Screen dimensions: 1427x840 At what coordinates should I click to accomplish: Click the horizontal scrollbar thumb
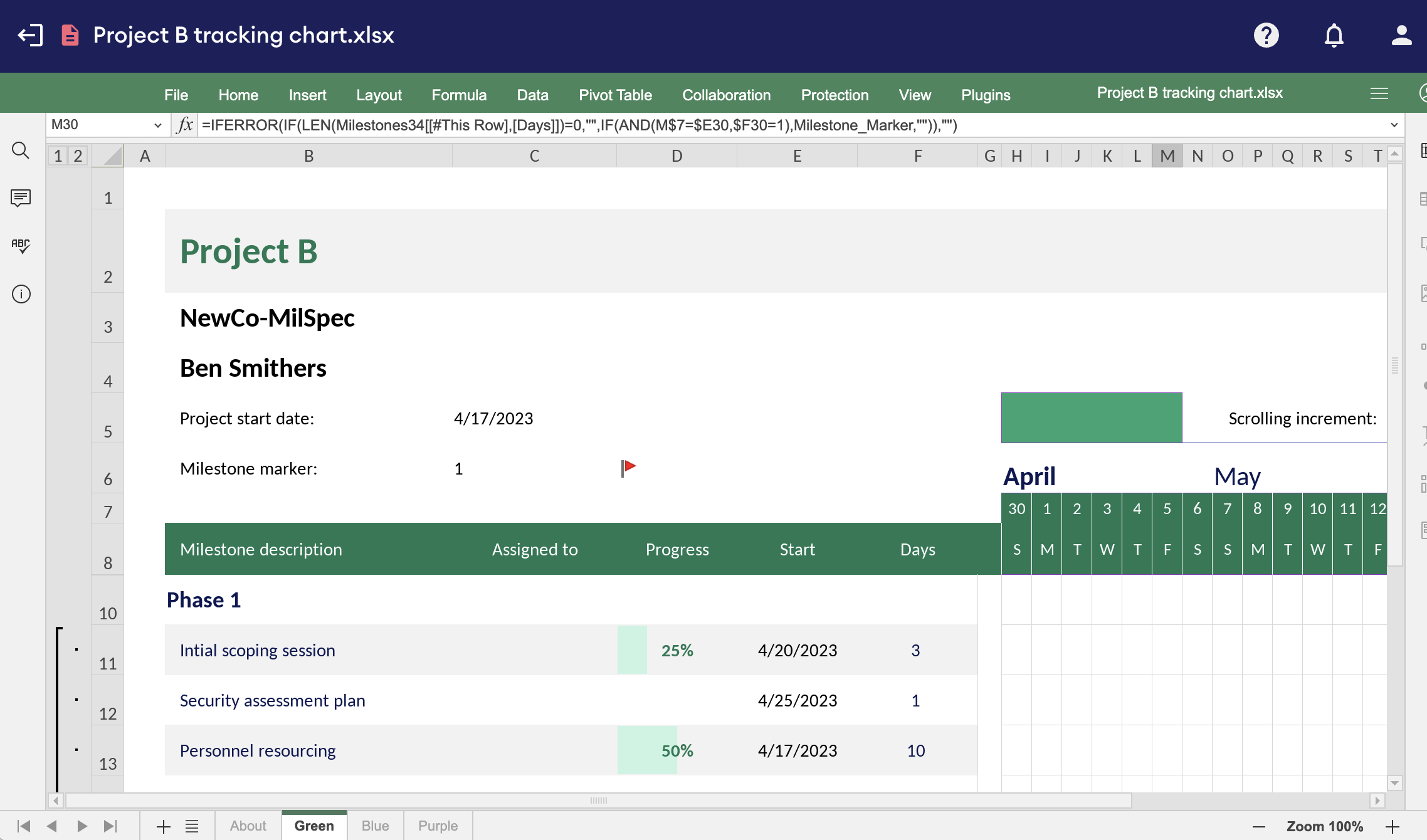[x=599, y=801]
